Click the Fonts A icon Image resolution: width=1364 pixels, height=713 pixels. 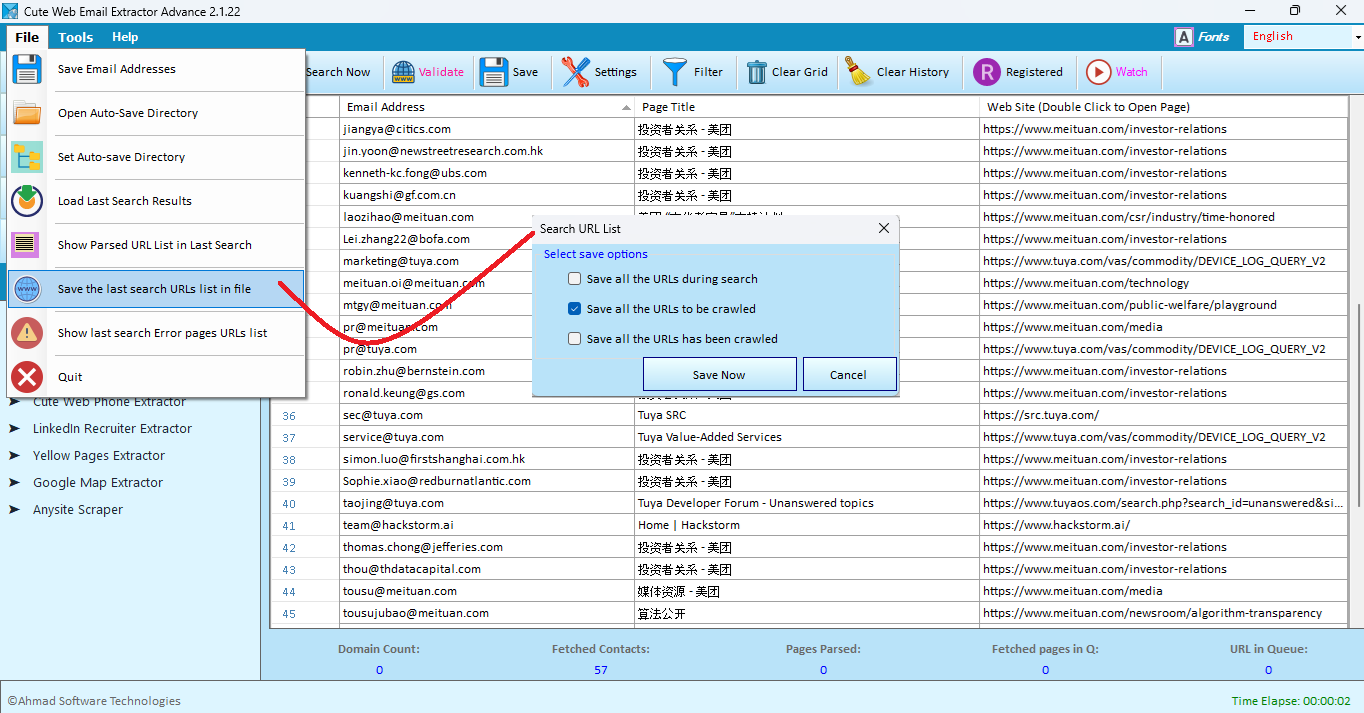coord(1184,37)
